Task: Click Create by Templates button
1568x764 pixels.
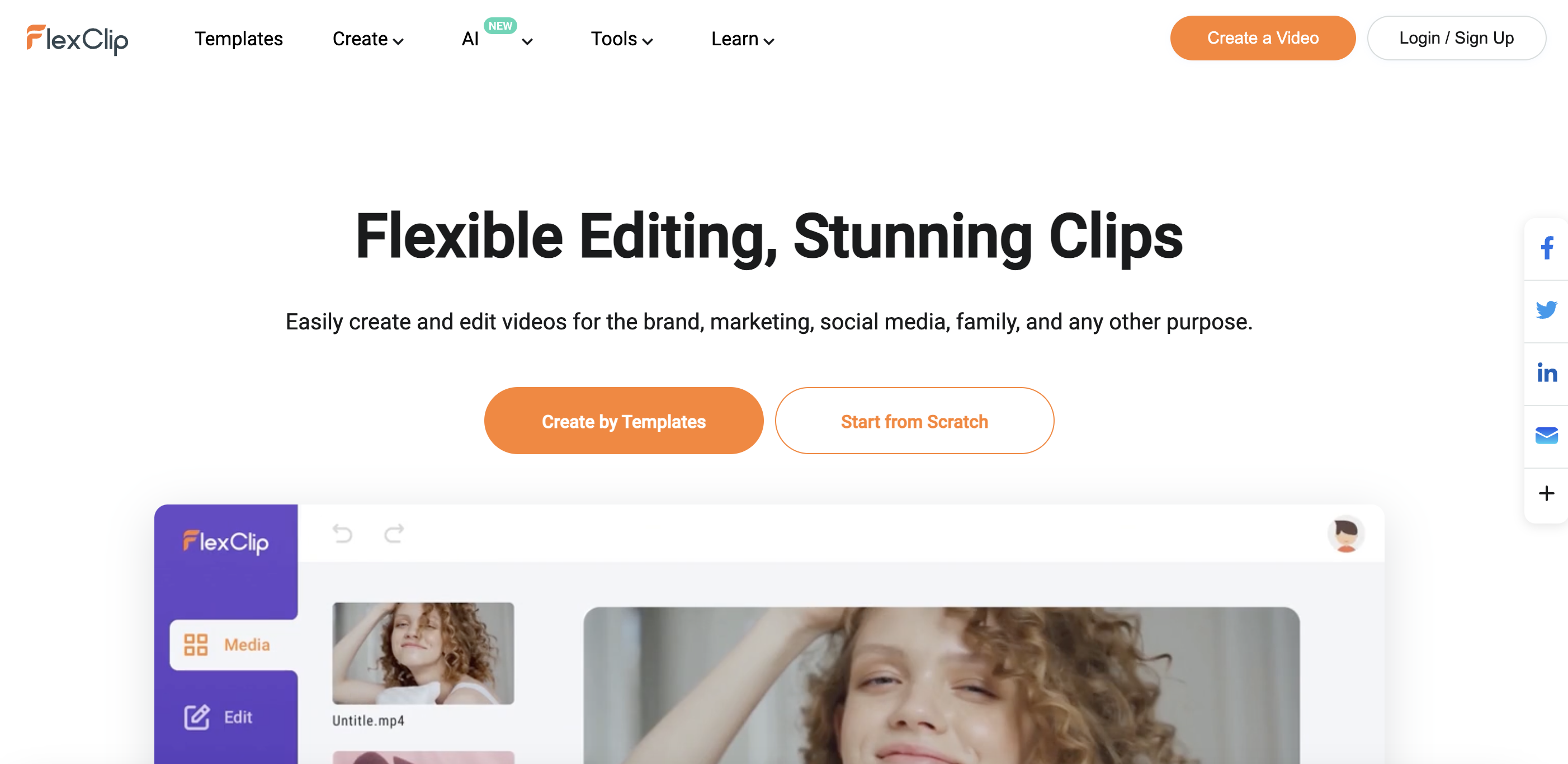Action: 624,421
